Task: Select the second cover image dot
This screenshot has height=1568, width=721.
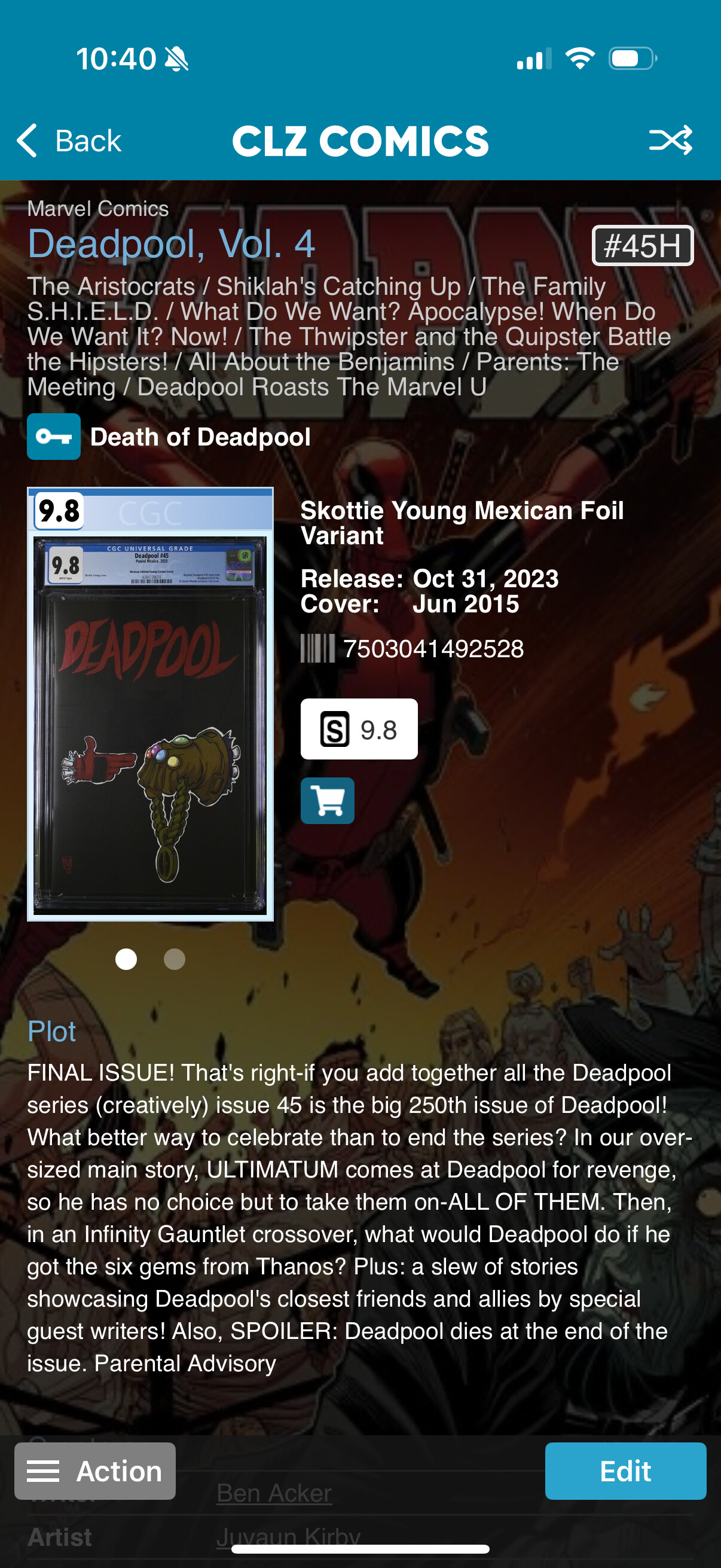Action: 175,959
